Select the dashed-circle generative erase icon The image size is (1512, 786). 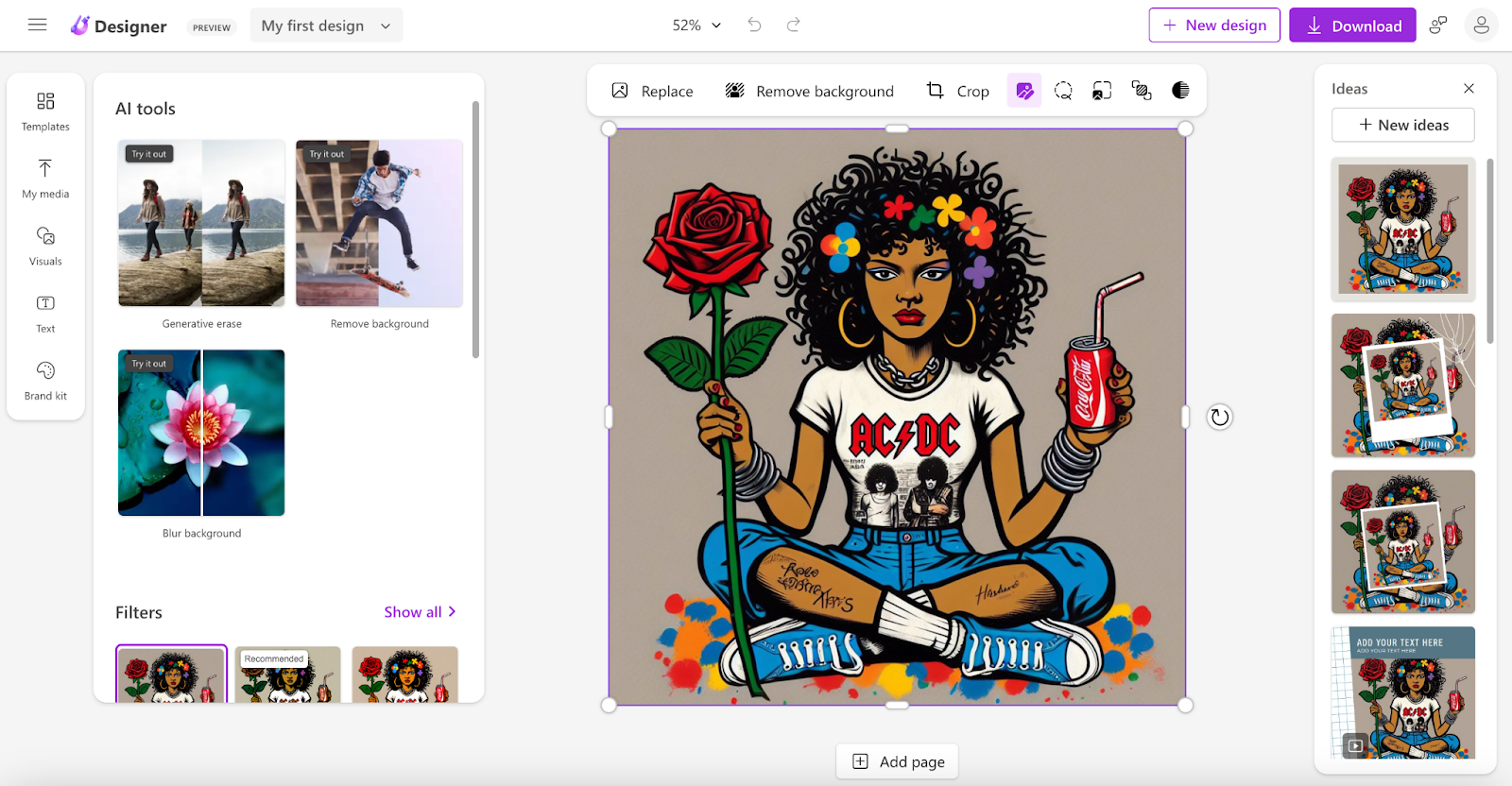pos(1063,91)
